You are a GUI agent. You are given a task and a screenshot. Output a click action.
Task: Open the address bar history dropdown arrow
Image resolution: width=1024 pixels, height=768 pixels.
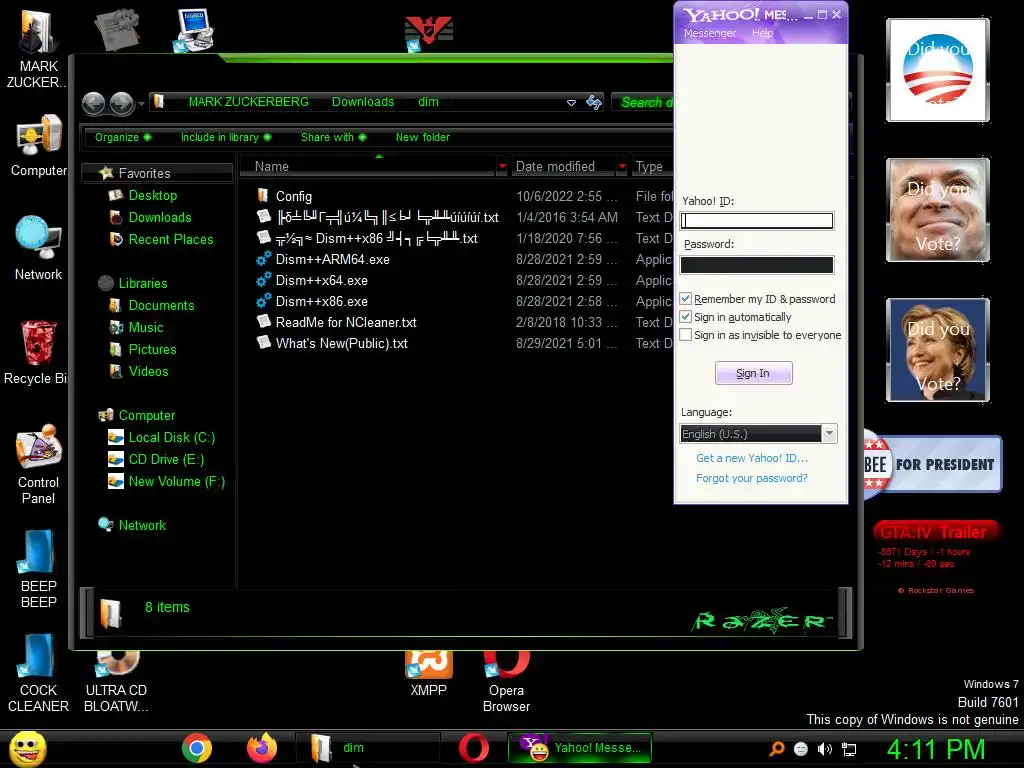point(571,103)
